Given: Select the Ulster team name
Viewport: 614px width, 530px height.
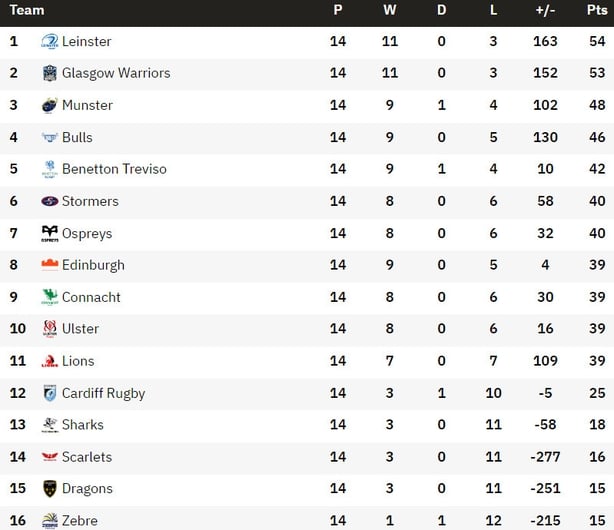Looking at the screenshot, I should [x=80, y=329].
